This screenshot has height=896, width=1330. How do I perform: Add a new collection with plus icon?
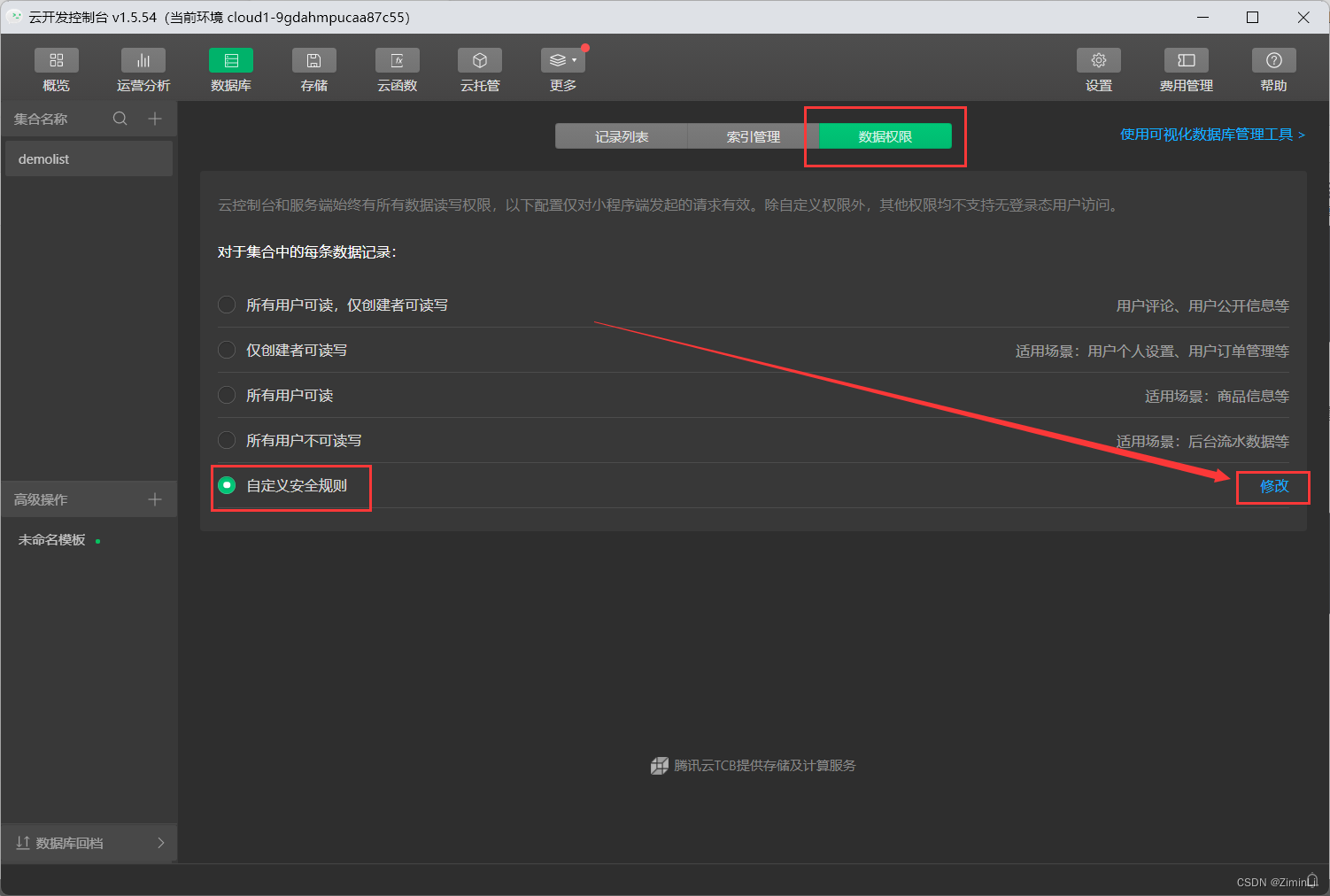[155, 119]
